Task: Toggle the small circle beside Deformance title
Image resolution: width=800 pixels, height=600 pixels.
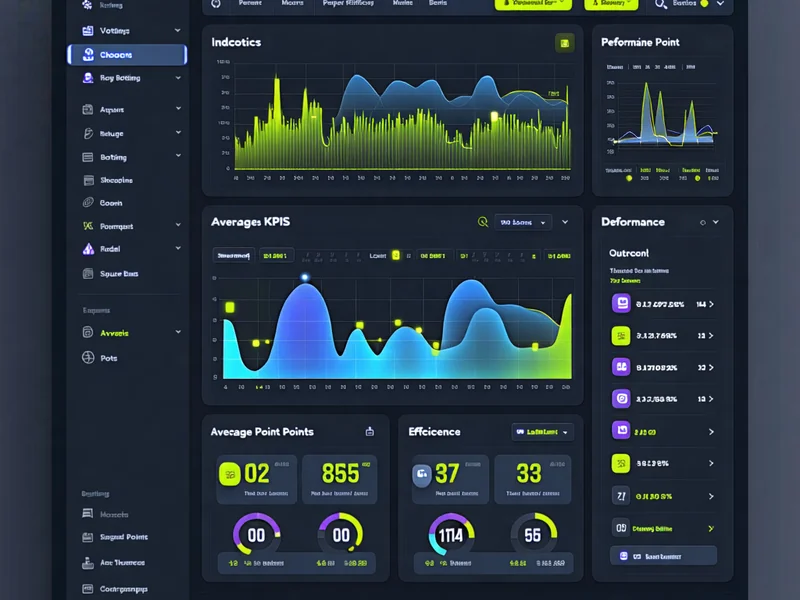Action: click(x=703, y=222)
